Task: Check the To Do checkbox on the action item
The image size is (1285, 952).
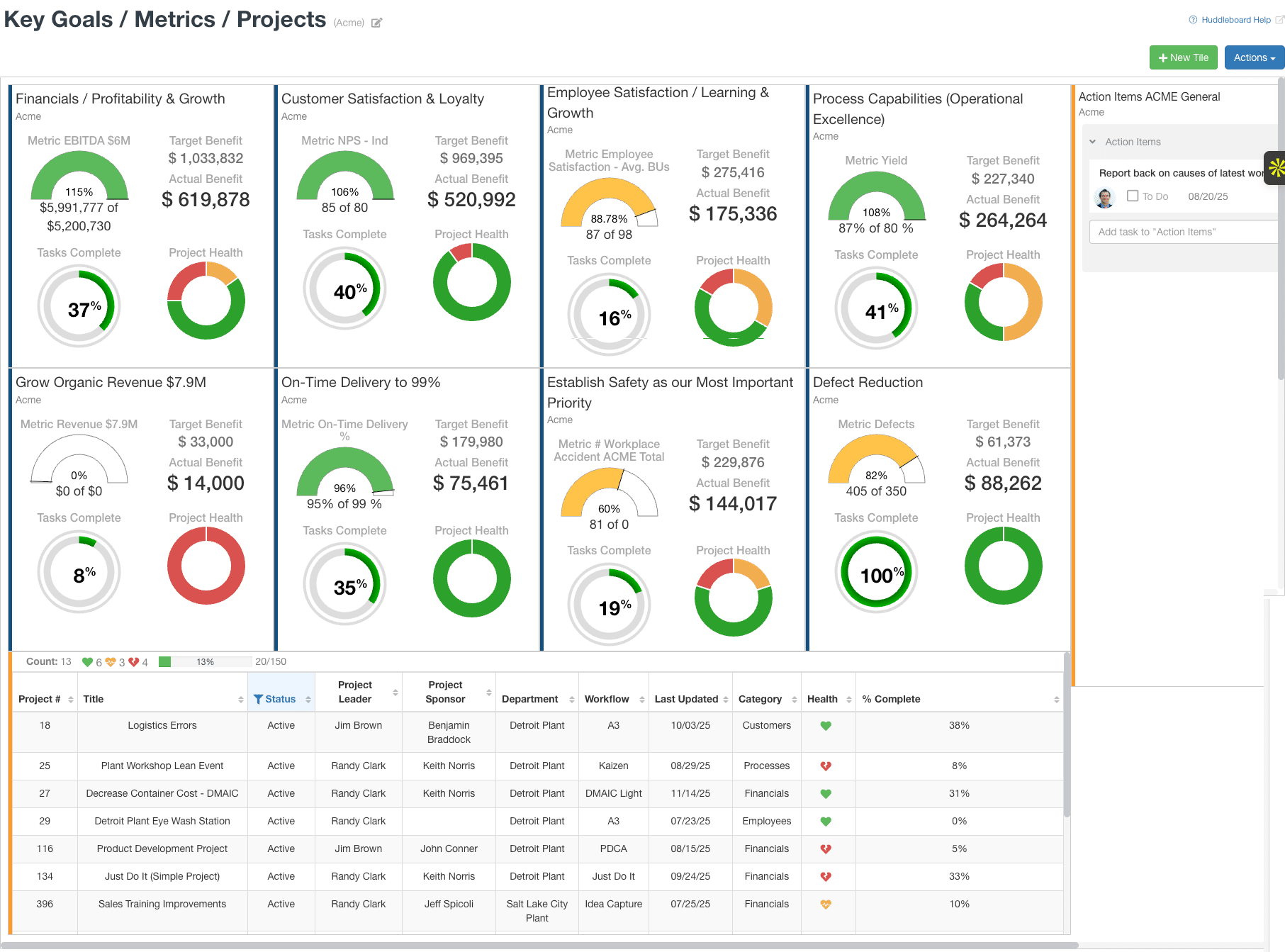Action: coord(1133,196)
